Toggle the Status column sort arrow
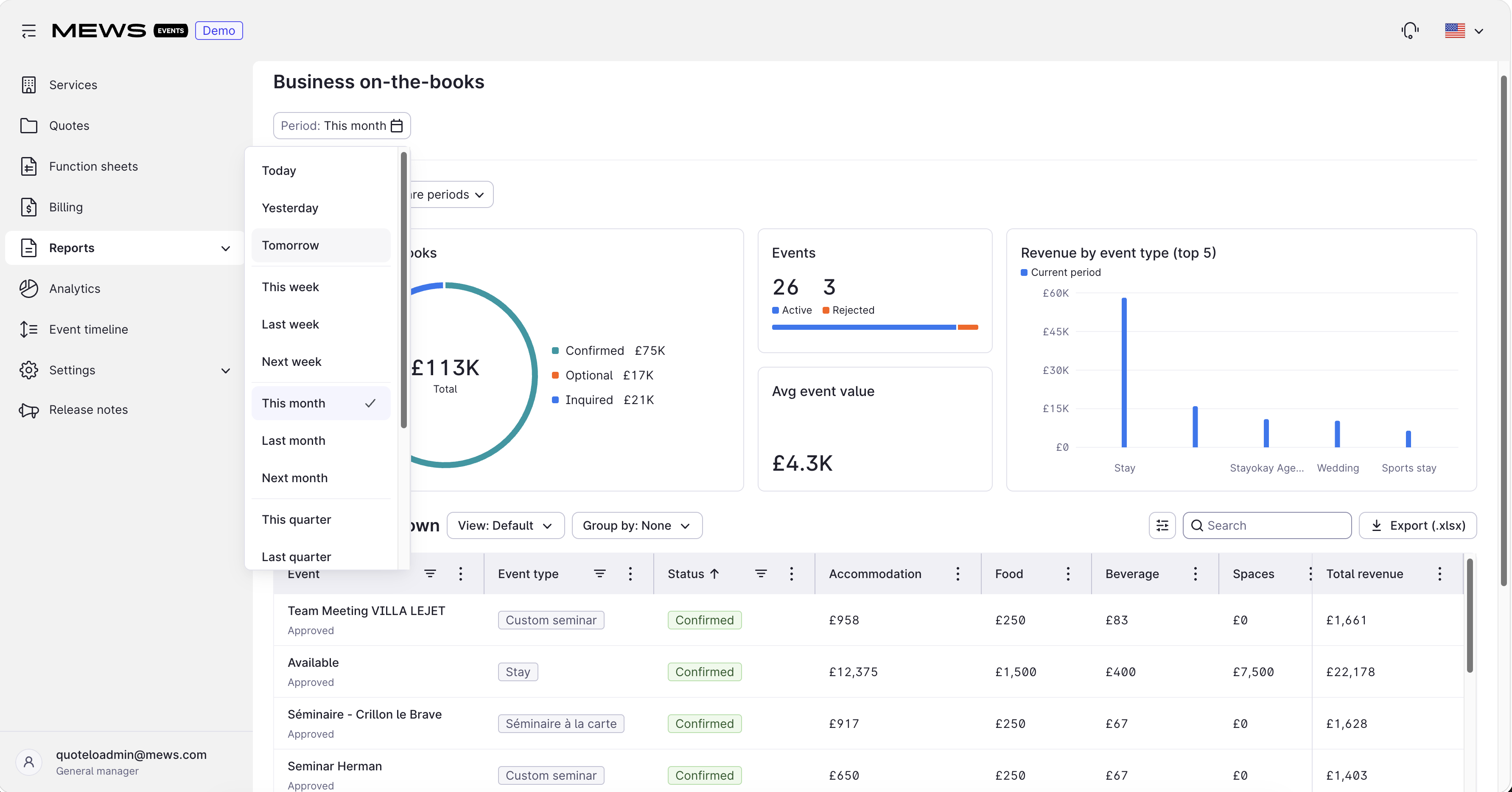The height and width of the screenshot is (792, 1512). (714, 573)
